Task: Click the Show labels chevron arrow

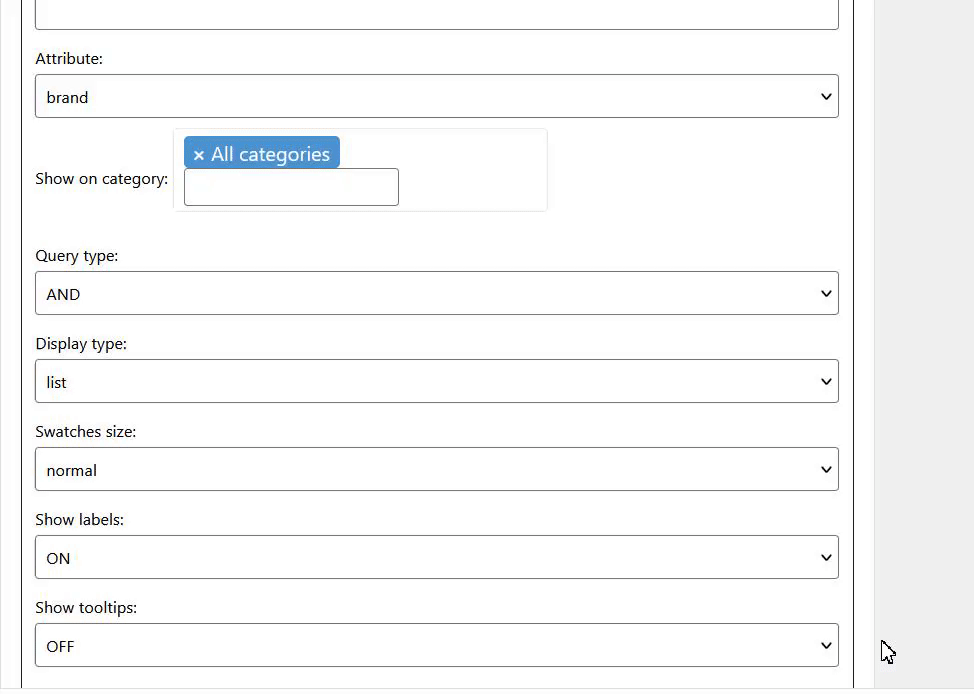Action: [826, 558]
